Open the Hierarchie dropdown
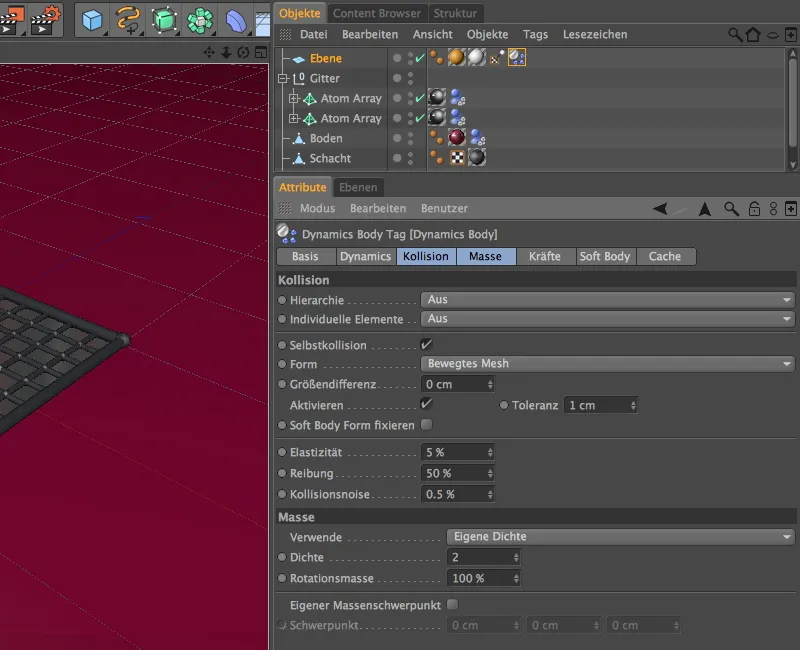Viewport: 800px width, 650px height. 607,299
